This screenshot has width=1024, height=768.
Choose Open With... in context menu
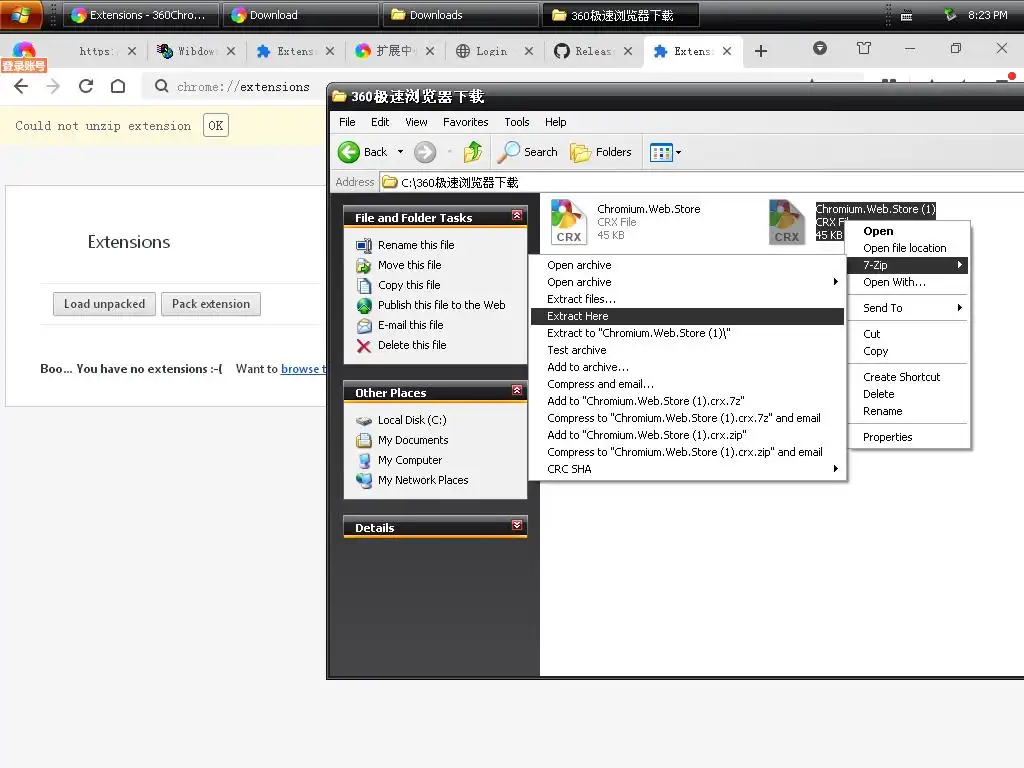coord(908,282)
